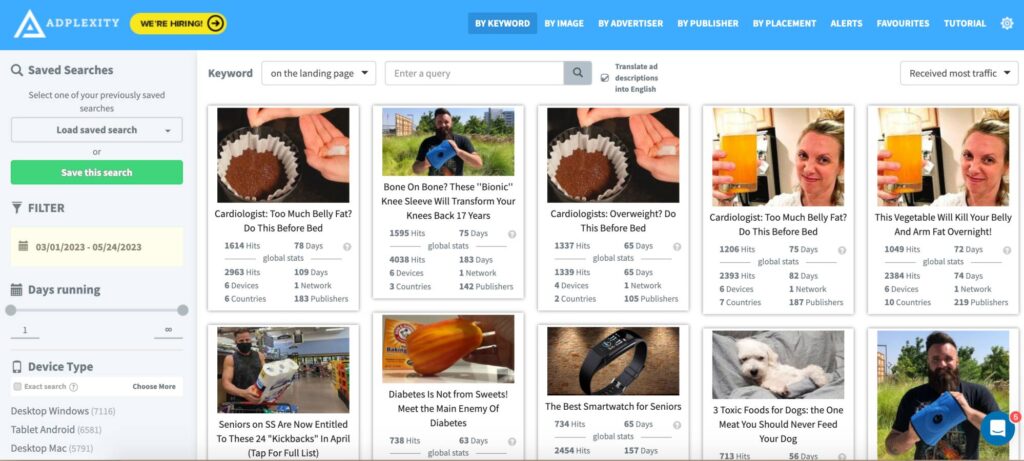Click Choose More device link
The height and width of the screenshot is (461, 1024).
point(154,387)
